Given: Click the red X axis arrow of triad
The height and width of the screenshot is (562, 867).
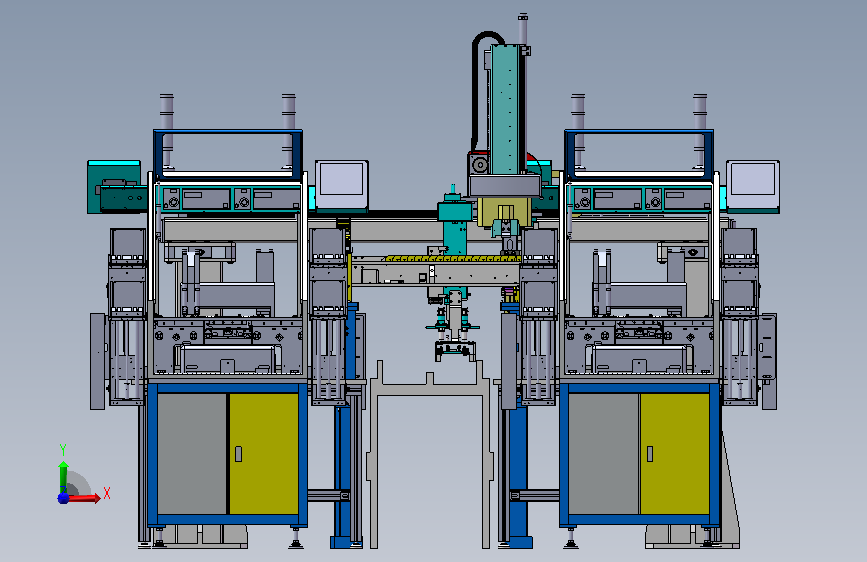Looking at the screenshot, I should tap(87, 498).
